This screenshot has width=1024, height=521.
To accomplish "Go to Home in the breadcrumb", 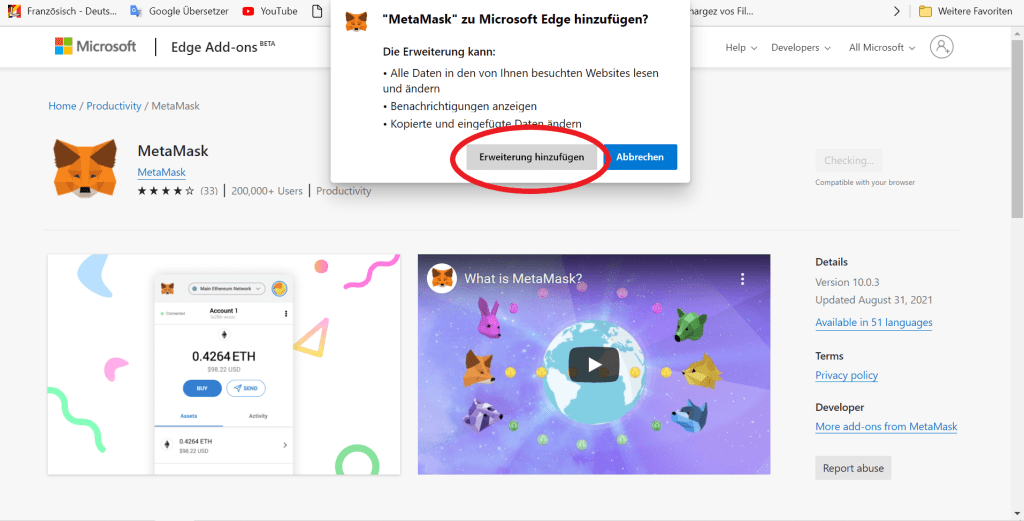I will pyautogui.click(x=62, y=106).
